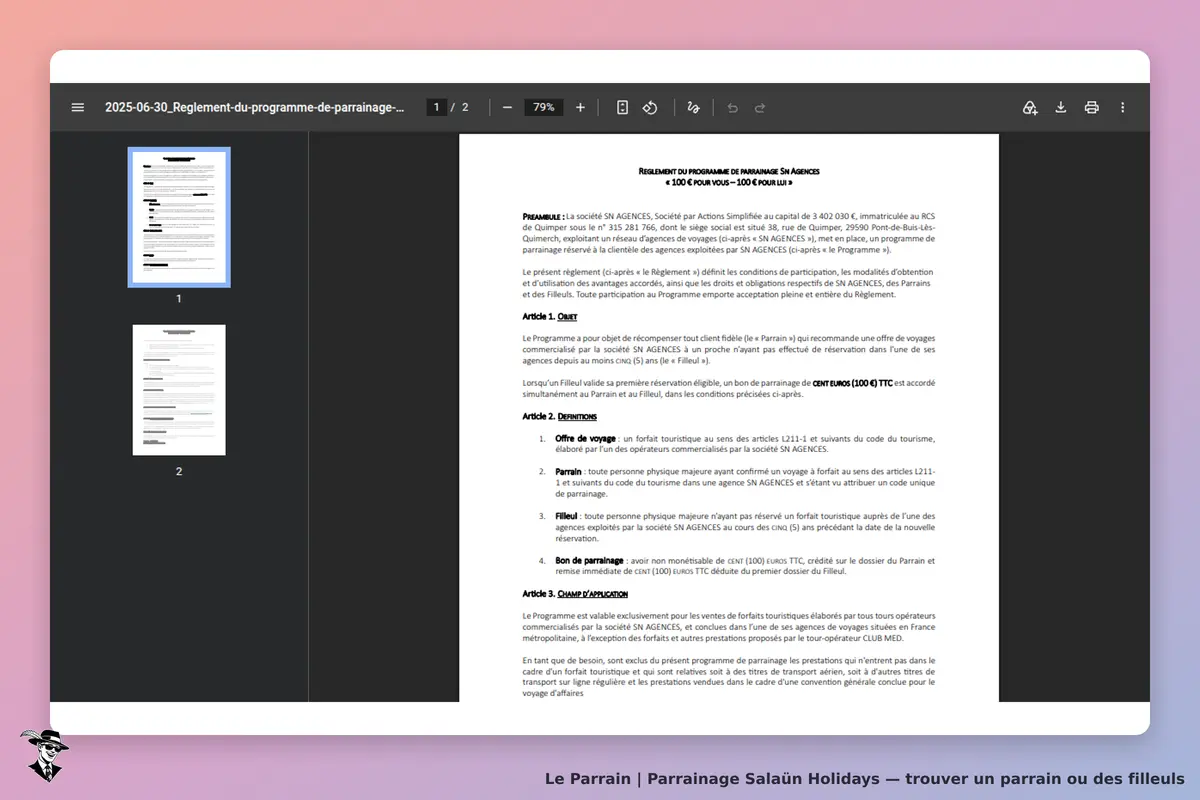This screenshot has height=800, width=1200.
Task: Click the bold 'CENT EUROS (100 €) TTC' text
Action: (852, 383)
